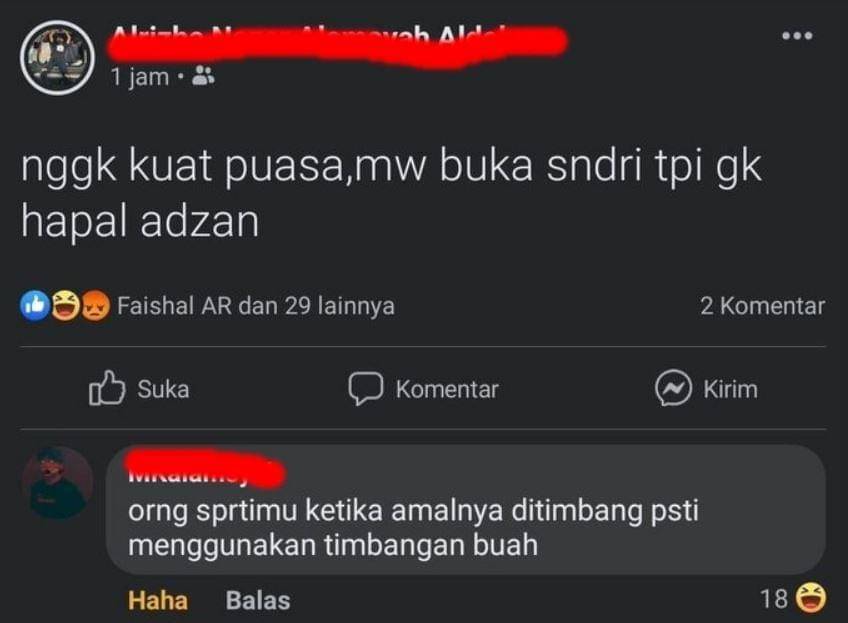Open the three-dot post options menu
848x623 pixels.
click(797, 36)
